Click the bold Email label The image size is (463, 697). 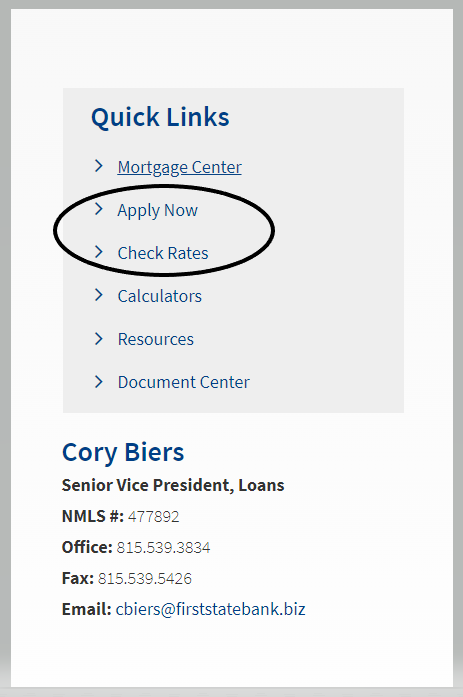point(87,609)
